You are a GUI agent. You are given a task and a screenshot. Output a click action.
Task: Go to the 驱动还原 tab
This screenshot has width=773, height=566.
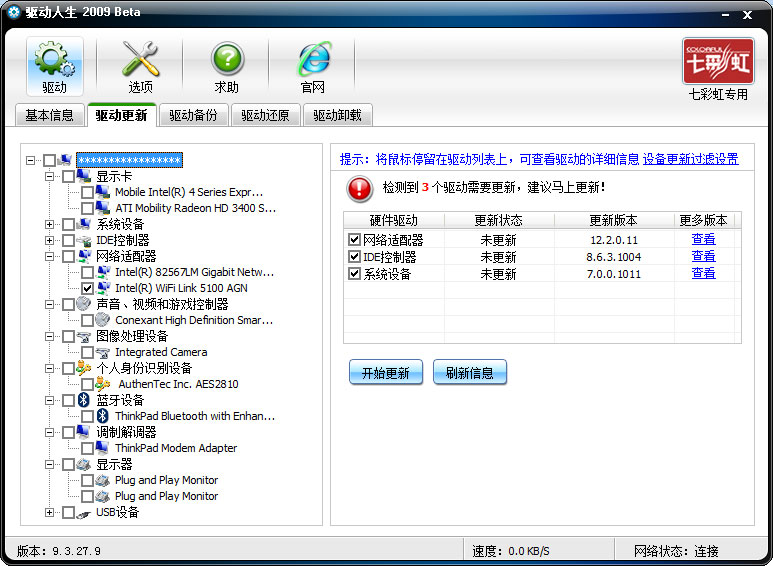pos(265,115)
